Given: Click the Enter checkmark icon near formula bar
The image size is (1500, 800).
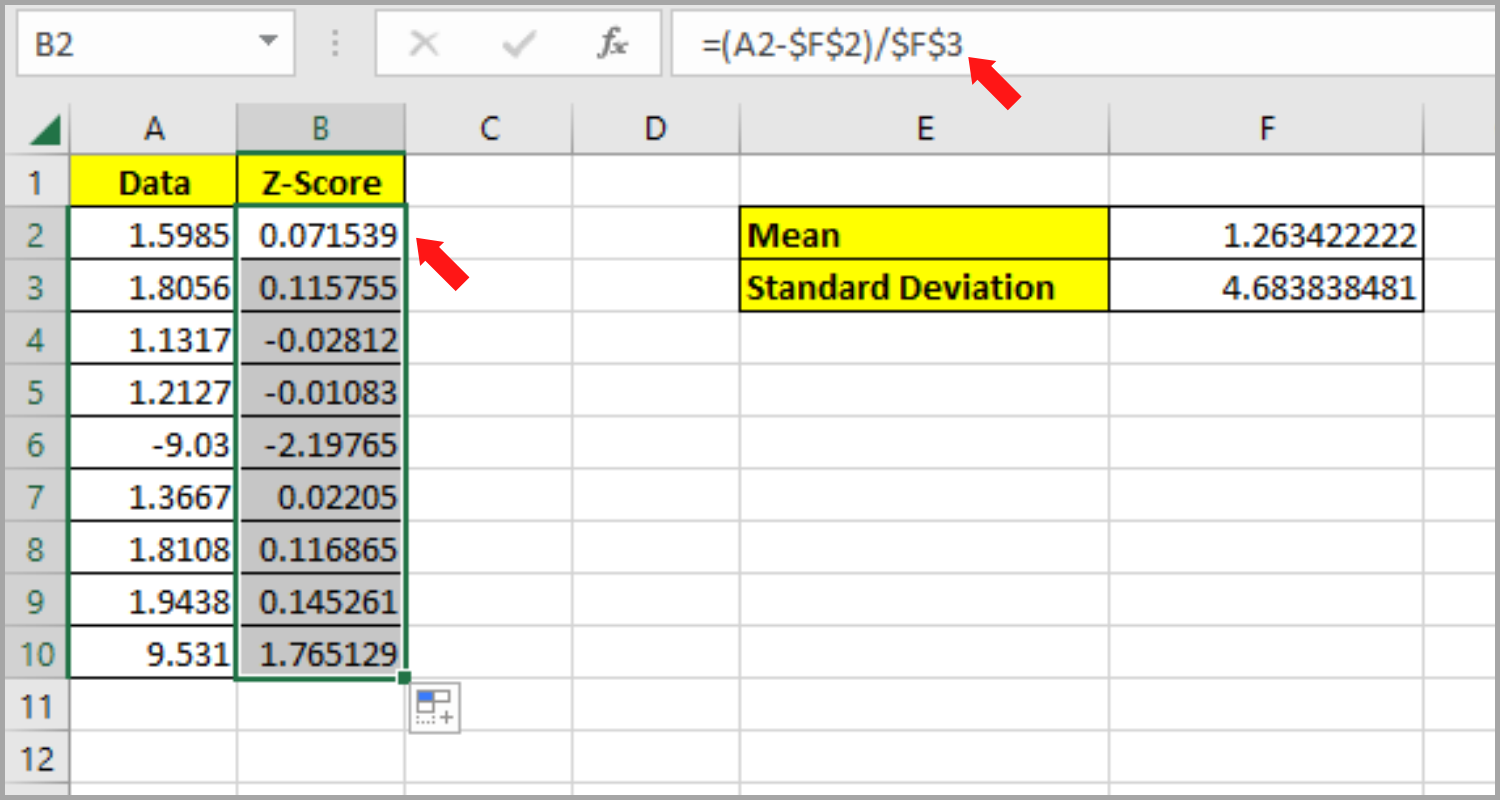Looking at the screenshot, I should pos(519,43).
